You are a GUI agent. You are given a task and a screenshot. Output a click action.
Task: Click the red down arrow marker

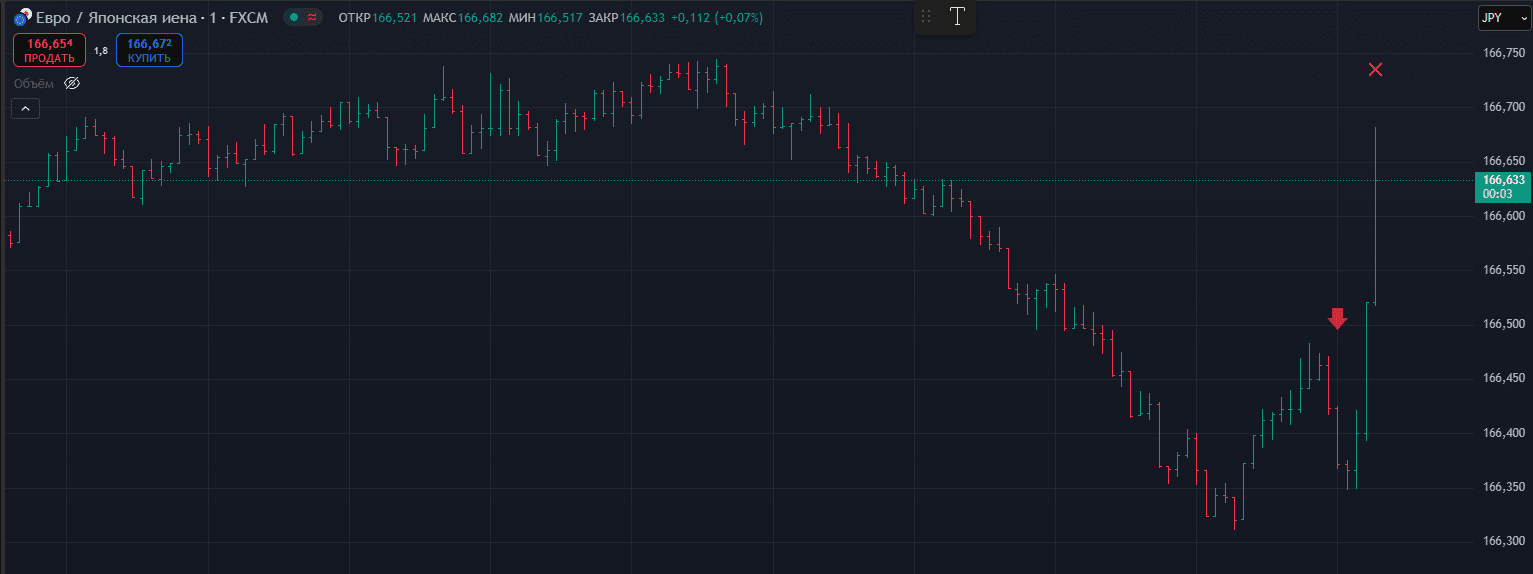point(1338,318)
